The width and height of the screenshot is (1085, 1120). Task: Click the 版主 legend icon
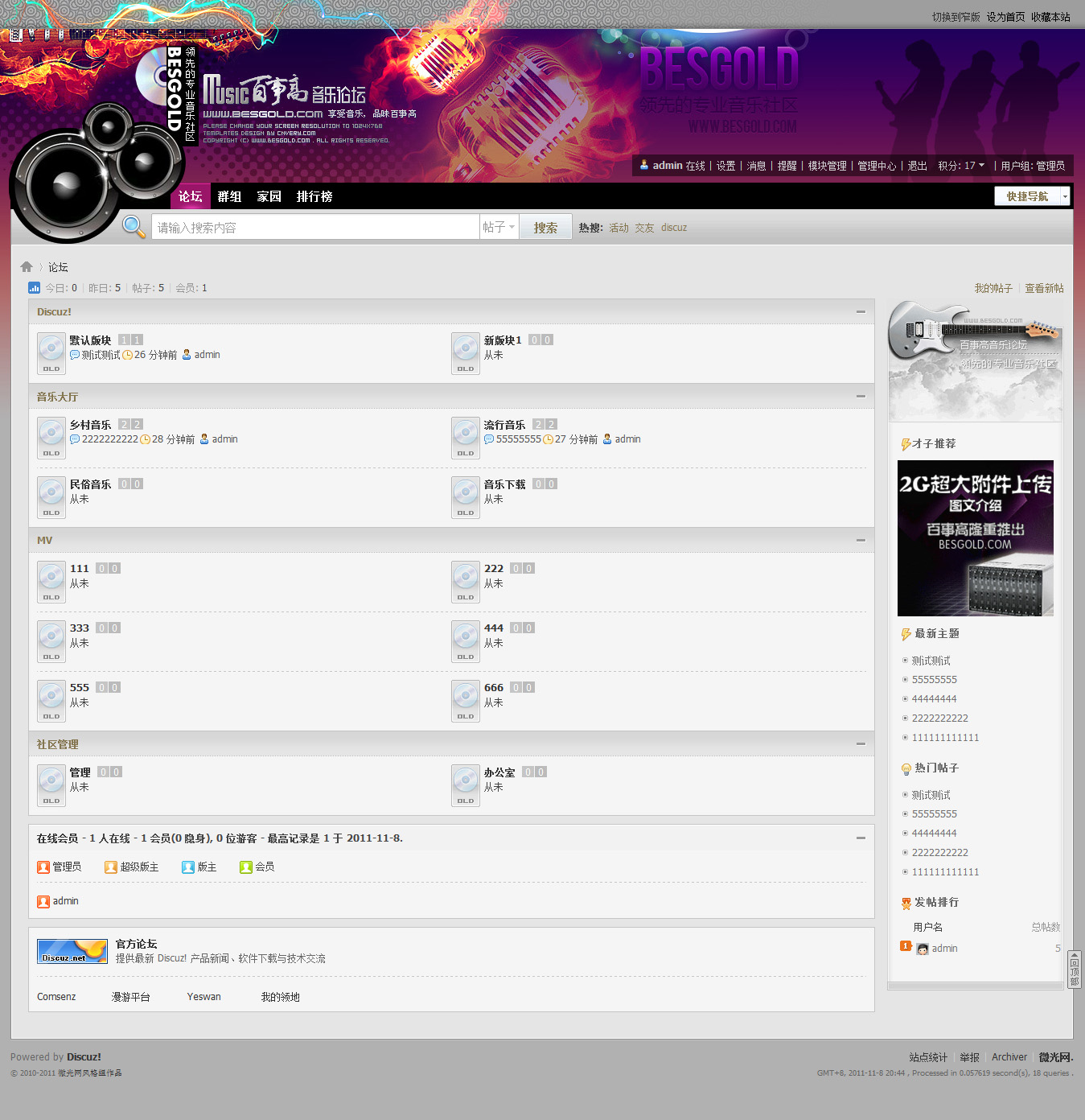click(188, 867)
